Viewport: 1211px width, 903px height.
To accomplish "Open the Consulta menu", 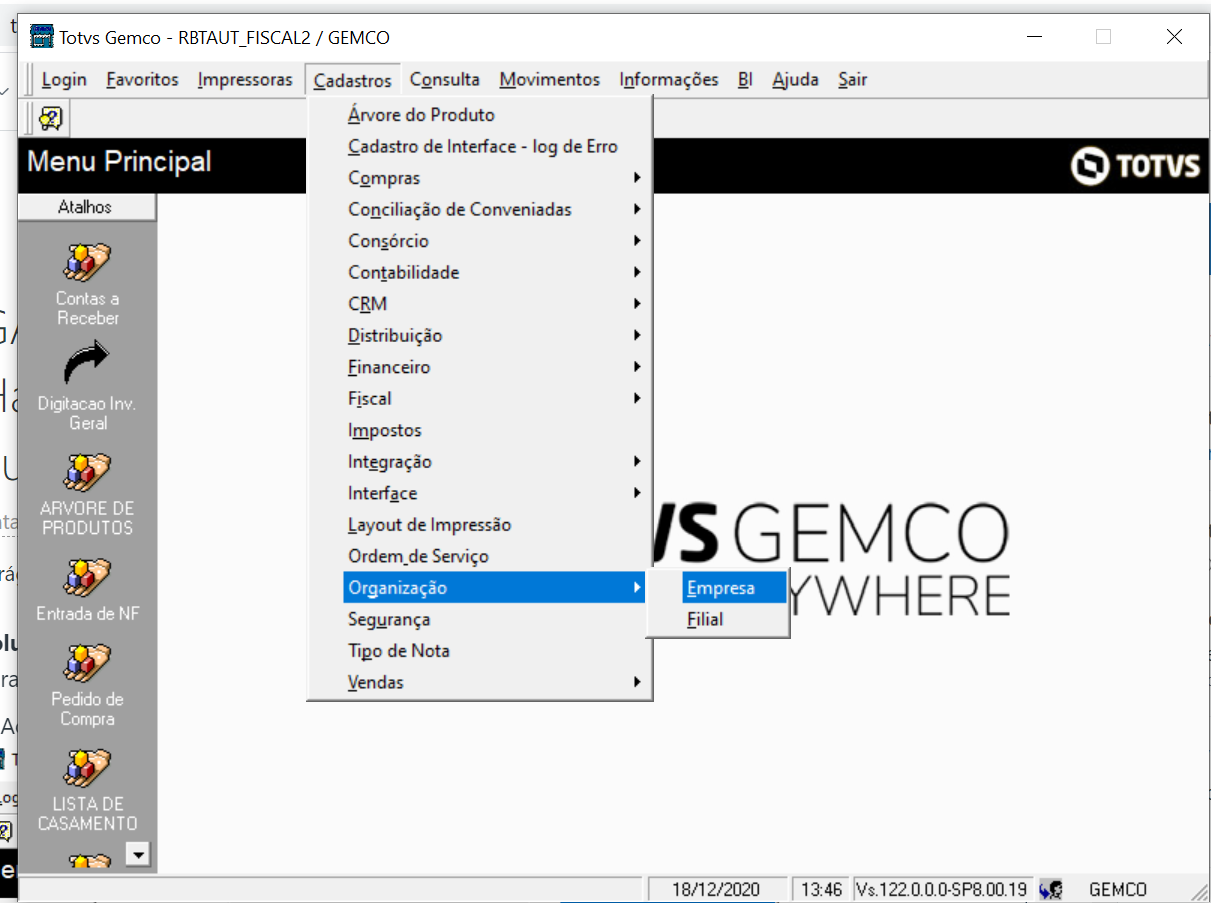I will point(445,79).
